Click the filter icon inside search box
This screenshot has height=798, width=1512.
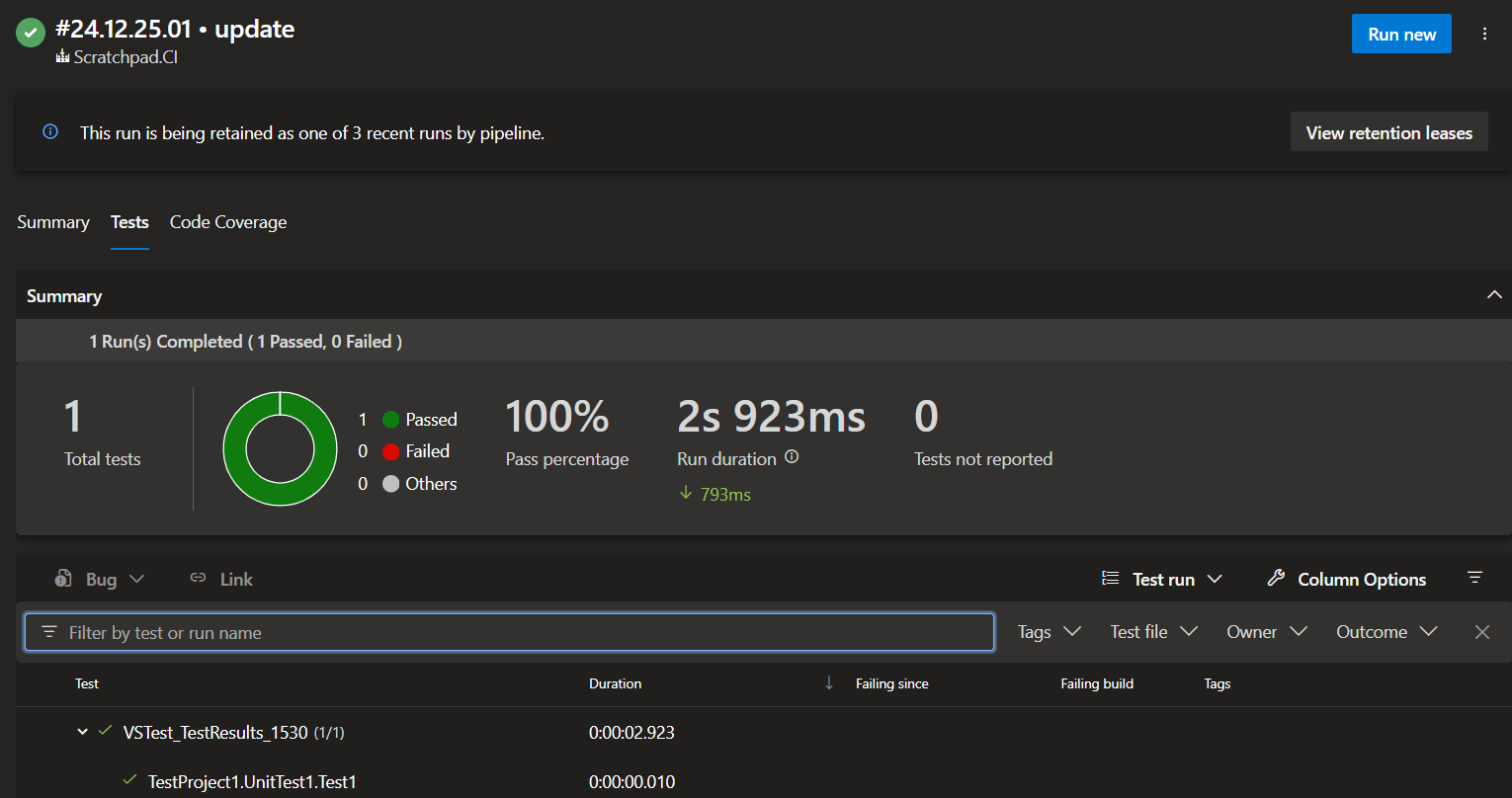[48, 632]
